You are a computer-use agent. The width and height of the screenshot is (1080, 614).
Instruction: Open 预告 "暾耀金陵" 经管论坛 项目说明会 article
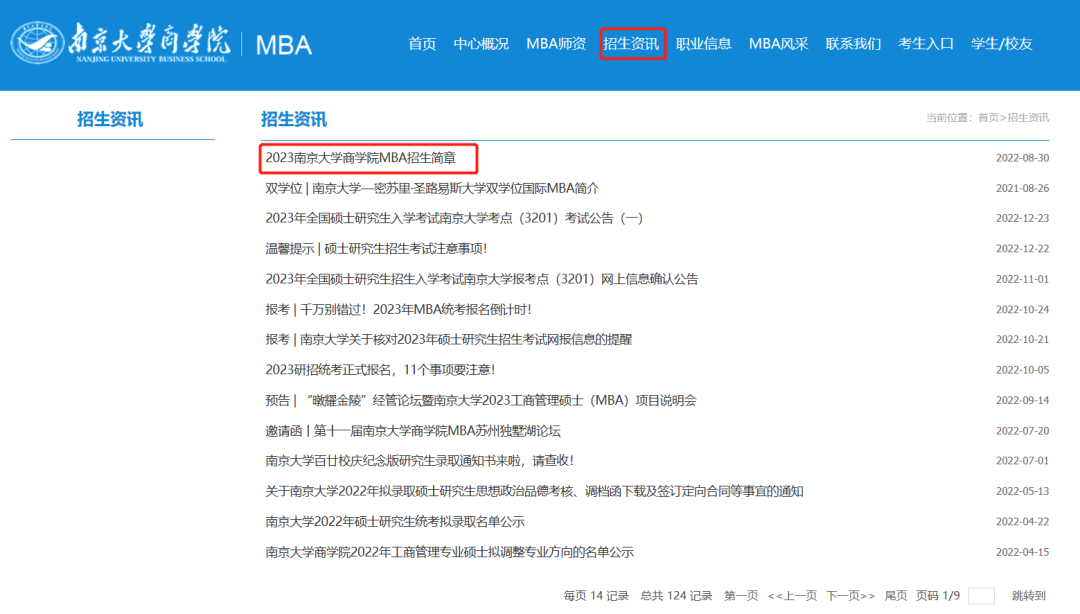pos(481,400)
